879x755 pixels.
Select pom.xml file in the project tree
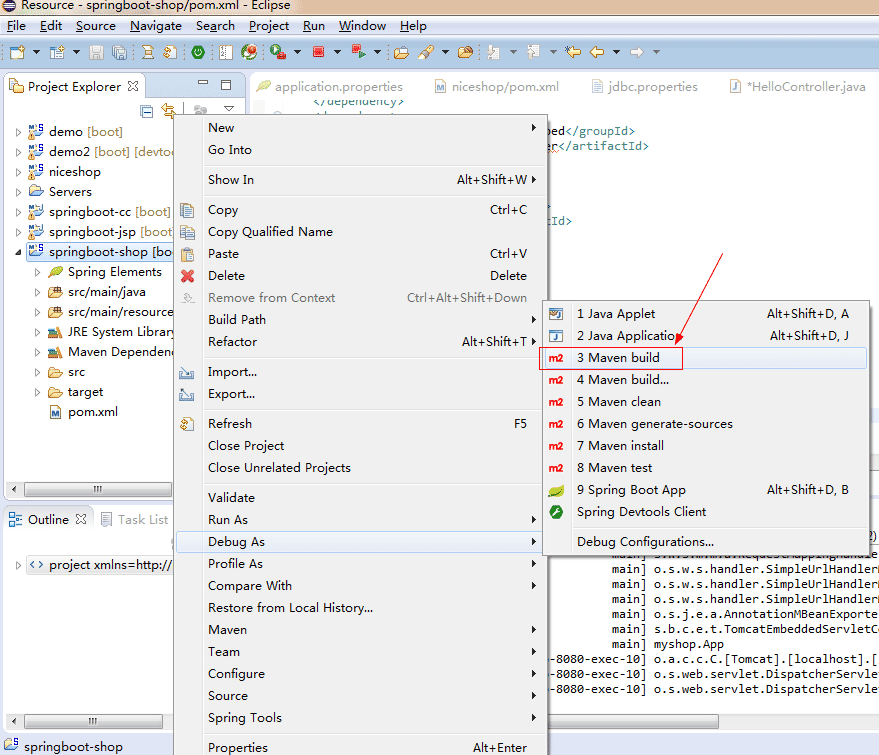(x=92, y=412)
